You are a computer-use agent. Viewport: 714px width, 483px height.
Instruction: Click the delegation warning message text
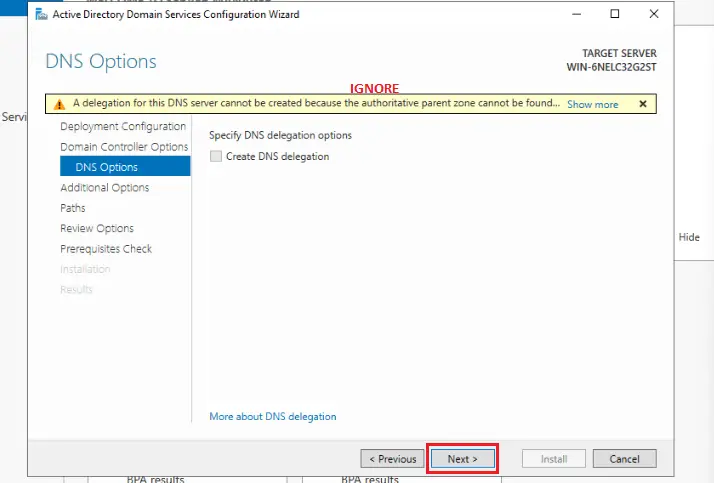click(x=316, y=103)
